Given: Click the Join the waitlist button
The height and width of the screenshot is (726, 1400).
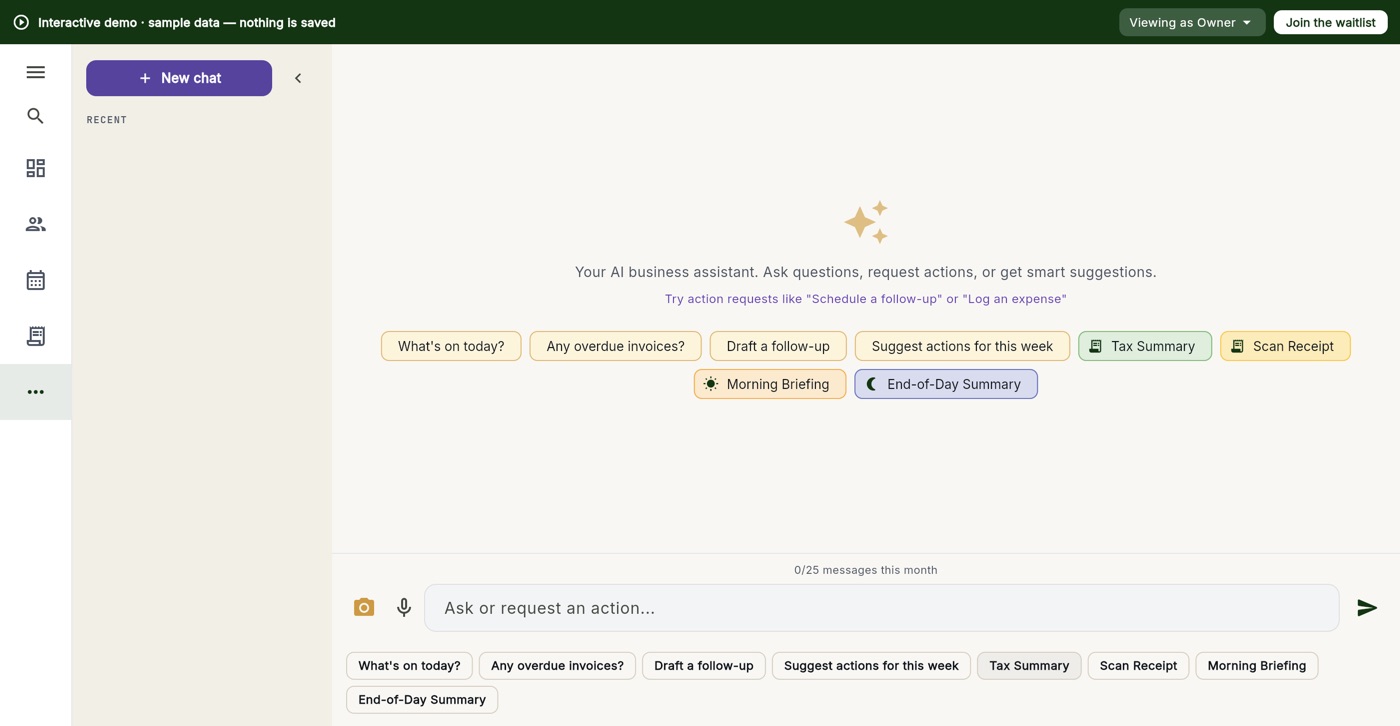Looking at the screenshot, I should tap(1330, 22).
